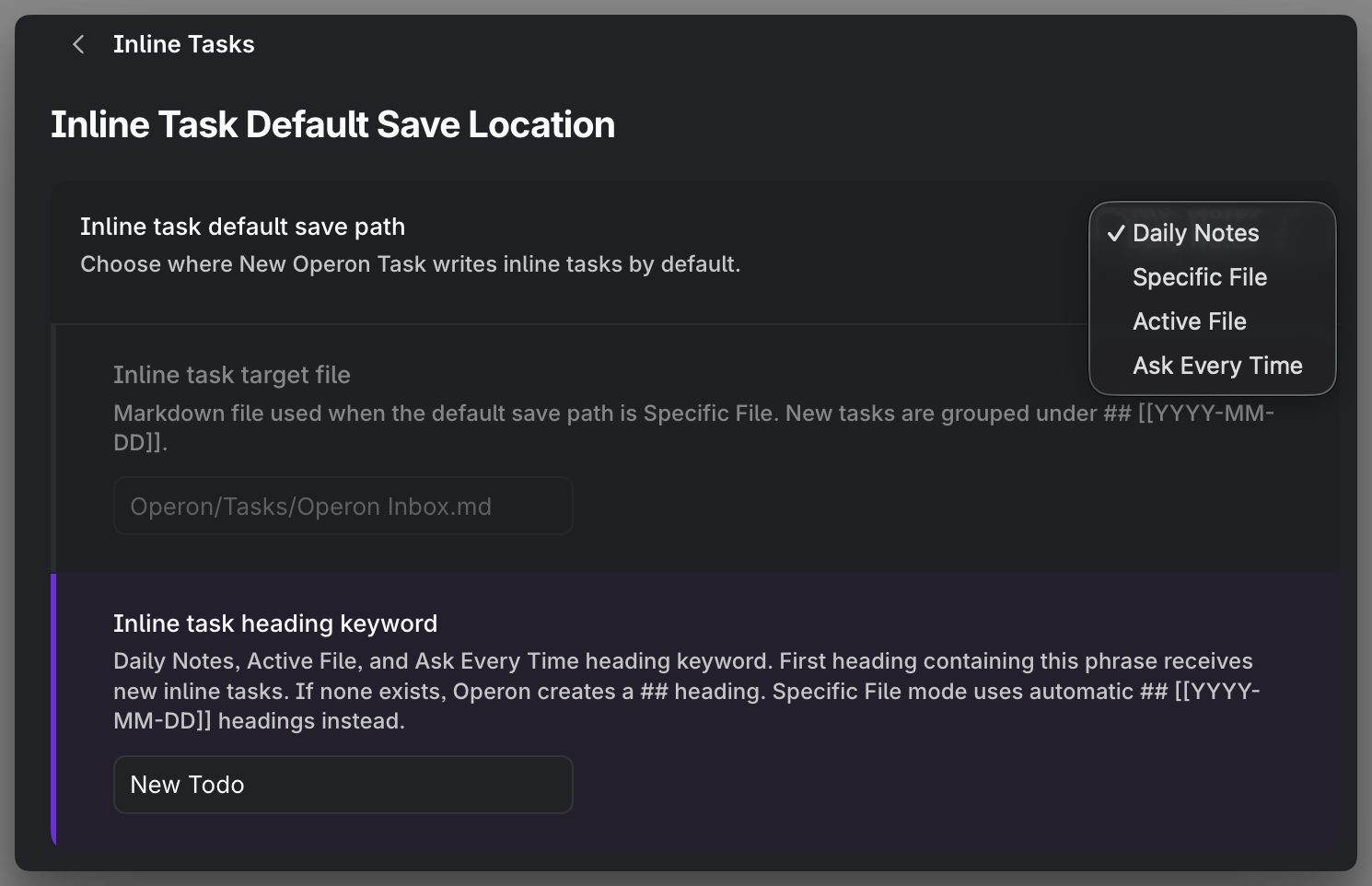Viewport: 1372px width, 886px height.
Task: Click the Inline task target file label
Action: coord(231,375)
